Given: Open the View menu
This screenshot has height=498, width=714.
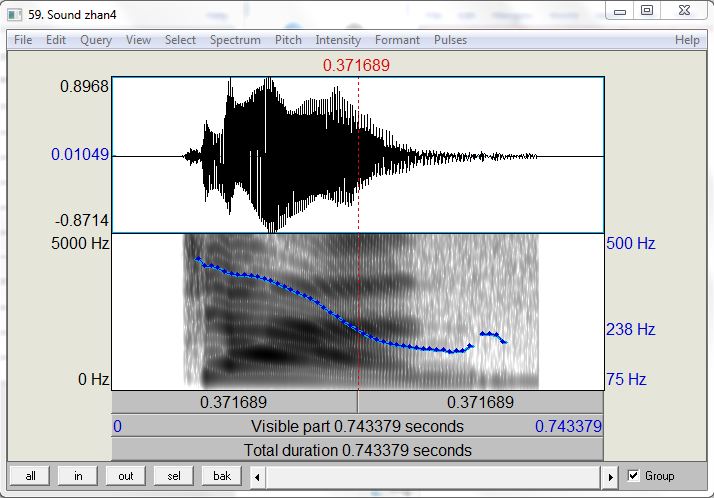Looking at the screenshot, I should pyautogui.click(x=138, y=40).
